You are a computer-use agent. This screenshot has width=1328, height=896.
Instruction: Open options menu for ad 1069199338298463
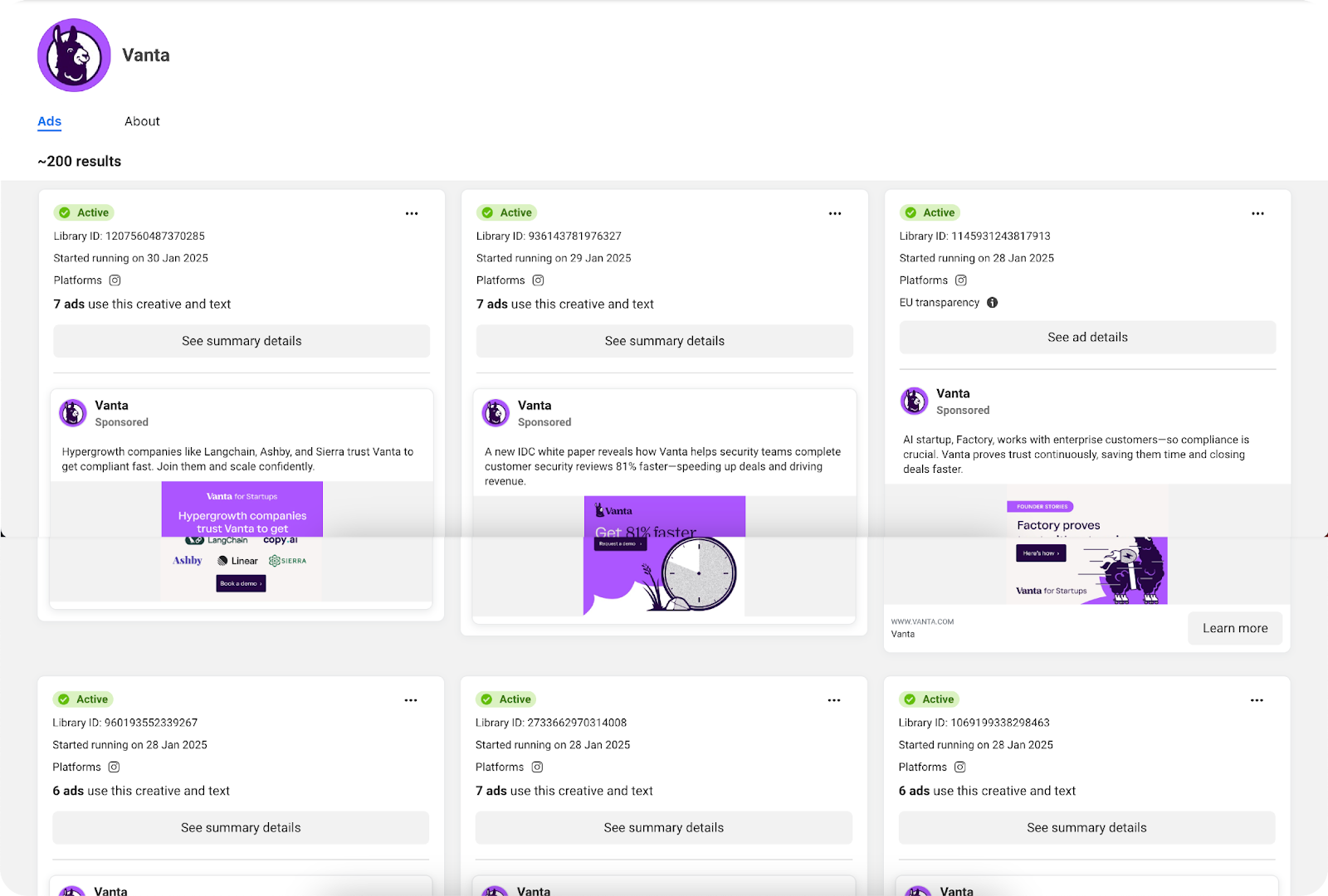[1257, 701]
